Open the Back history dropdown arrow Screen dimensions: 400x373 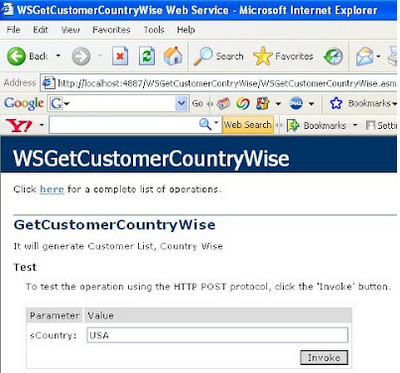58,56
